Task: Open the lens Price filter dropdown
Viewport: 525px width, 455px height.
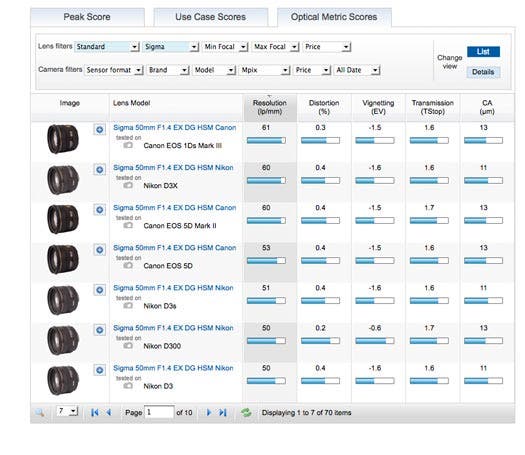Action: coord(327,47)
